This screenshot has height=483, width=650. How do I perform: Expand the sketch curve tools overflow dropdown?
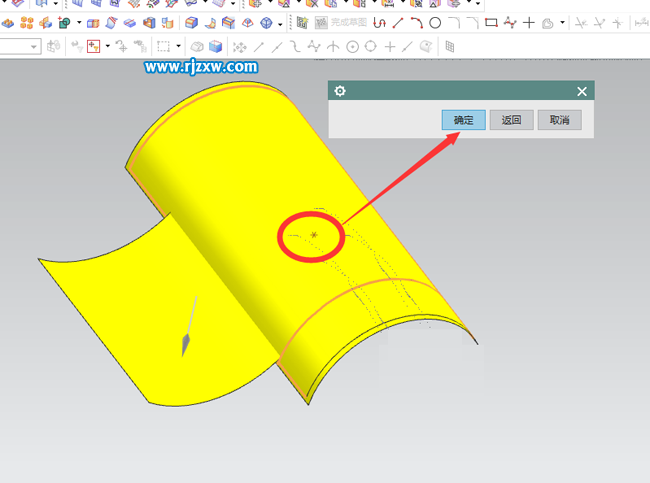coord(562,22)
